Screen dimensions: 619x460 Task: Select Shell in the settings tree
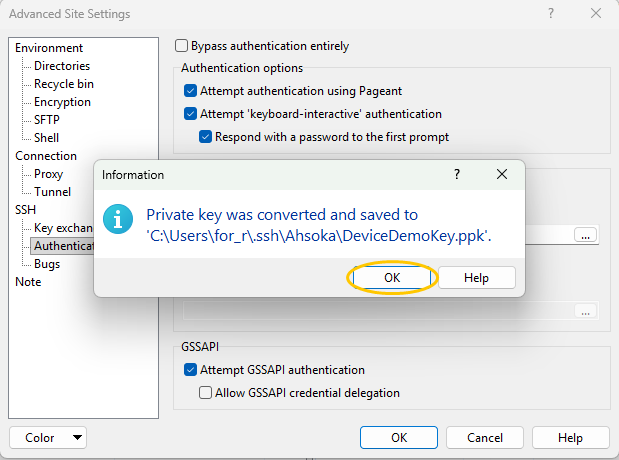(x=46, y=138)
